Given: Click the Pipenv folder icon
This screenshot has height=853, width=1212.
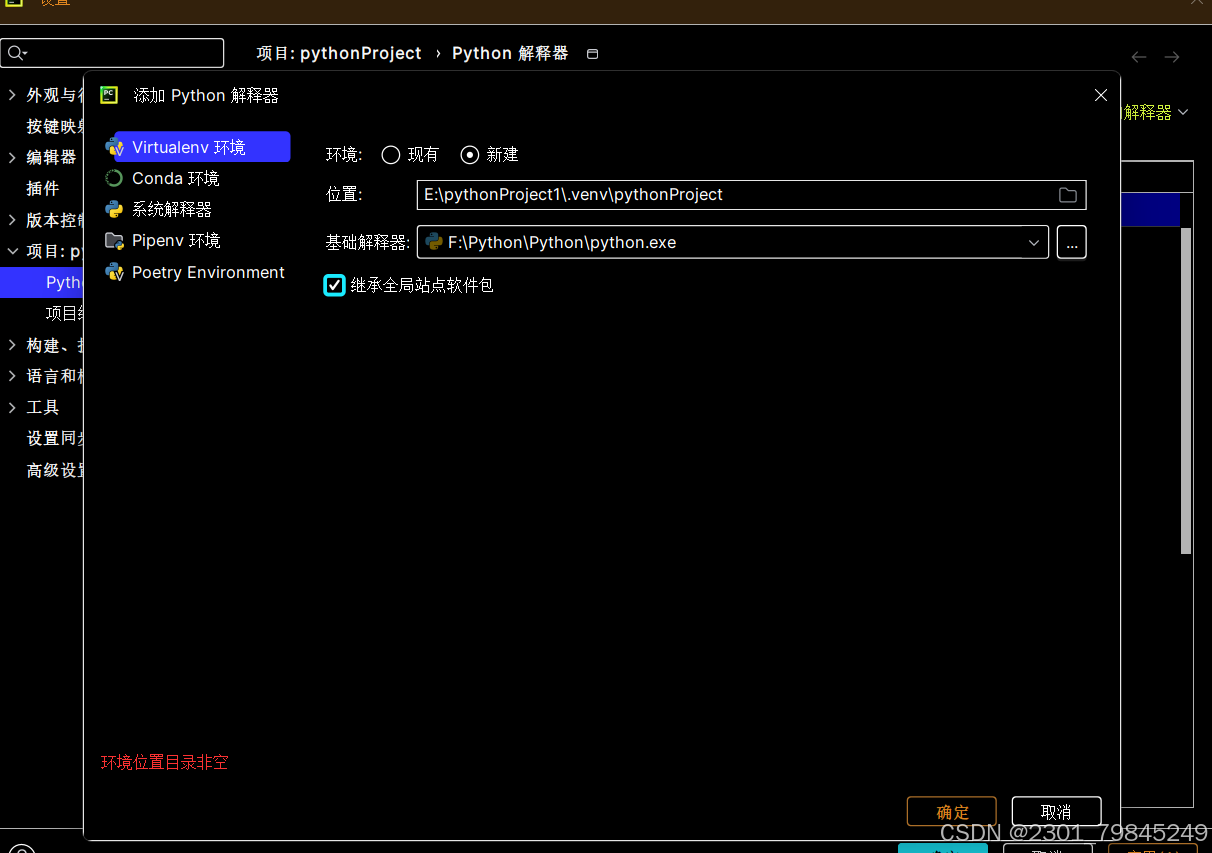Looking at the screenshot, I should point(114,240).
